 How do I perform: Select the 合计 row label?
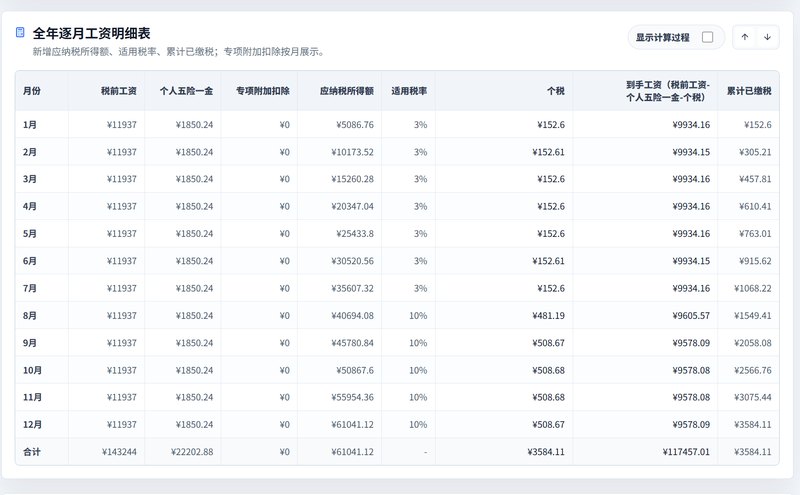pyautogui.click(x=32, y=452)
